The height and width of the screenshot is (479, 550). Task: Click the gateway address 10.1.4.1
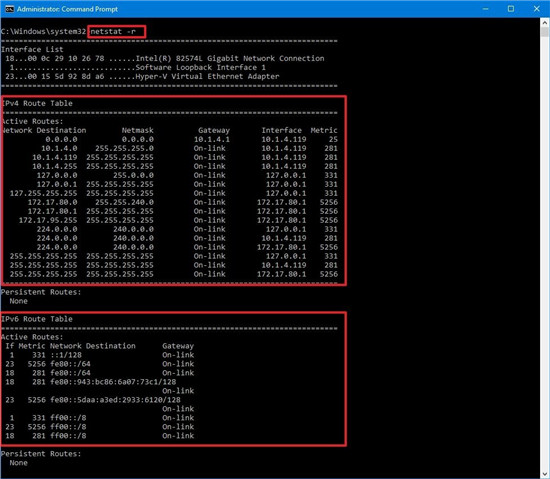(212, 139)
